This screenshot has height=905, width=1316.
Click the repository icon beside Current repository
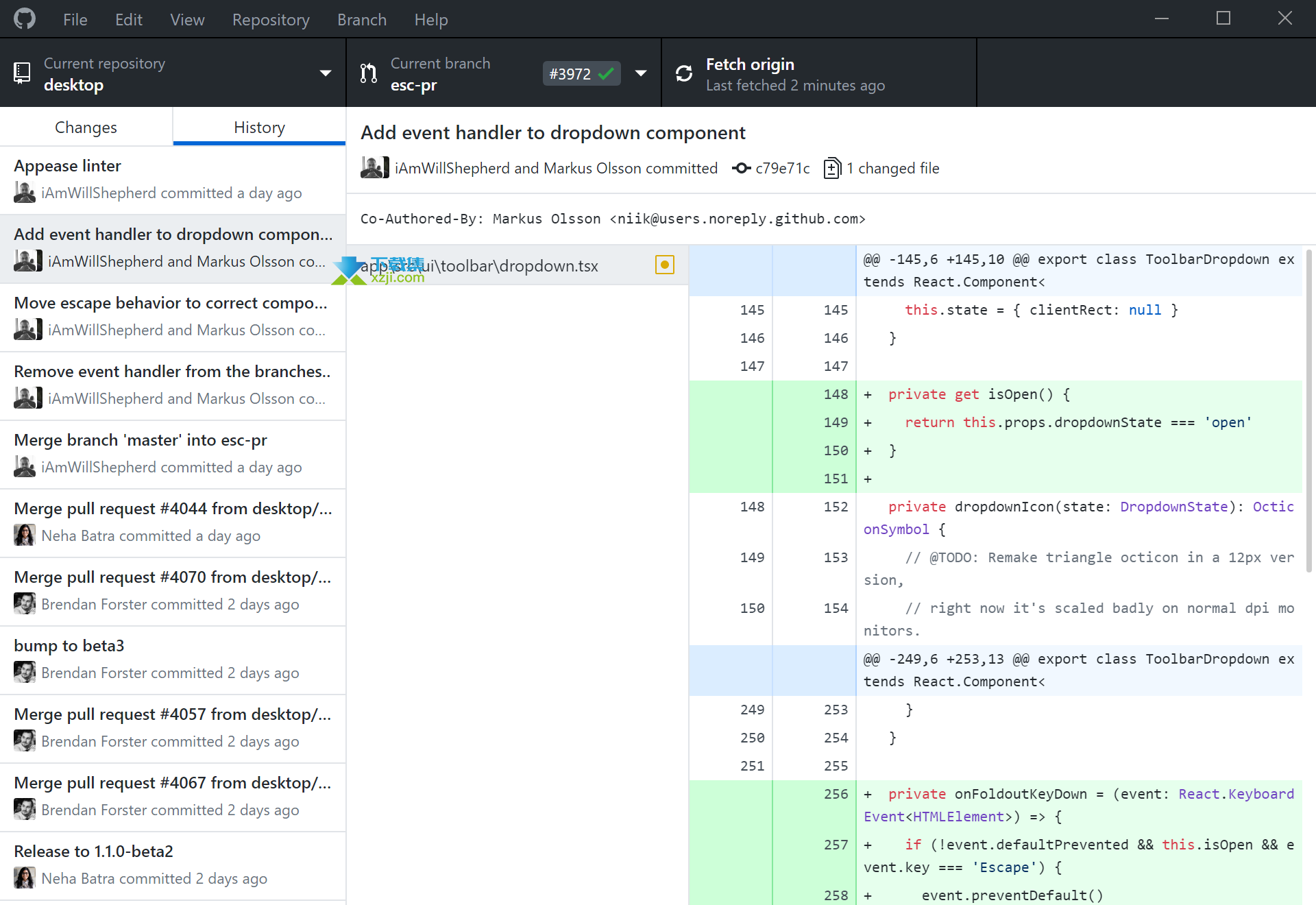[22, 73]
